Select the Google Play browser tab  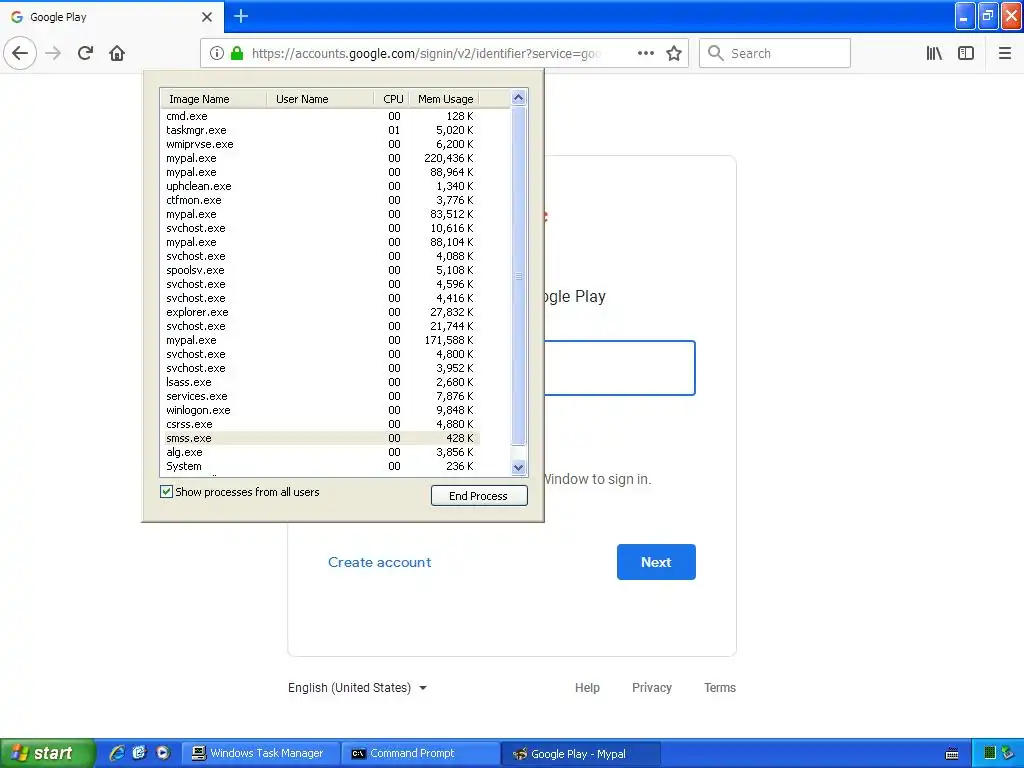pos(112,18)
